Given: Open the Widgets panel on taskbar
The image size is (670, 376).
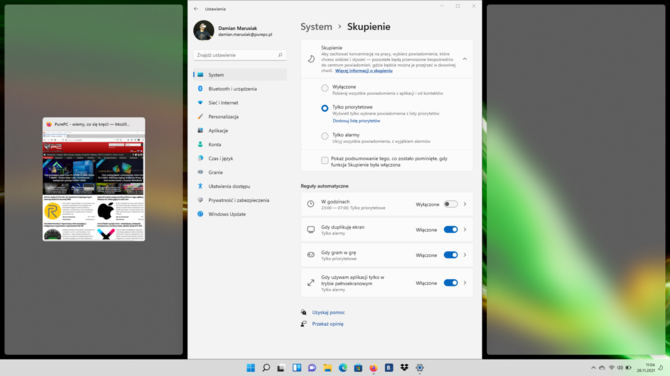Looking at the screenshot, I should click(297, 368).
